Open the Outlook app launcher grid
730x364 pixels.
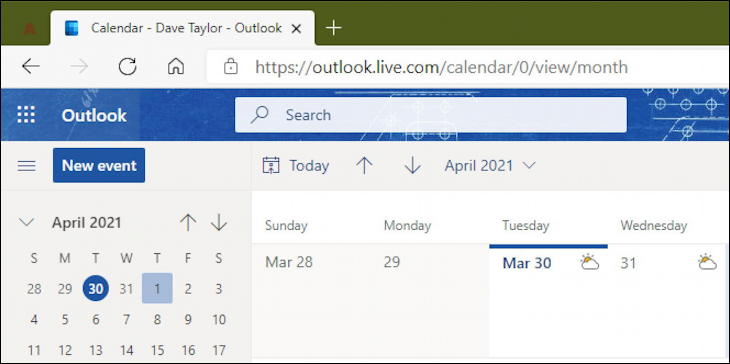pos(26,115)
